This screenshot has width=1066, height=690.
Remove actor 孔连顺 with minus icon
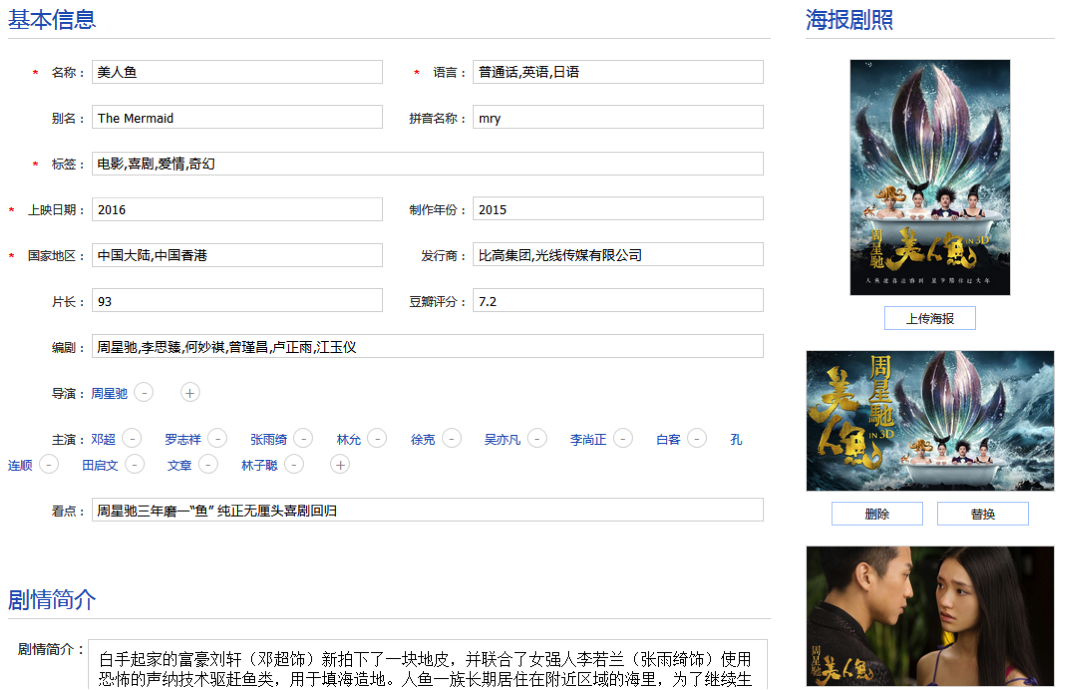[x=49, y=465]
